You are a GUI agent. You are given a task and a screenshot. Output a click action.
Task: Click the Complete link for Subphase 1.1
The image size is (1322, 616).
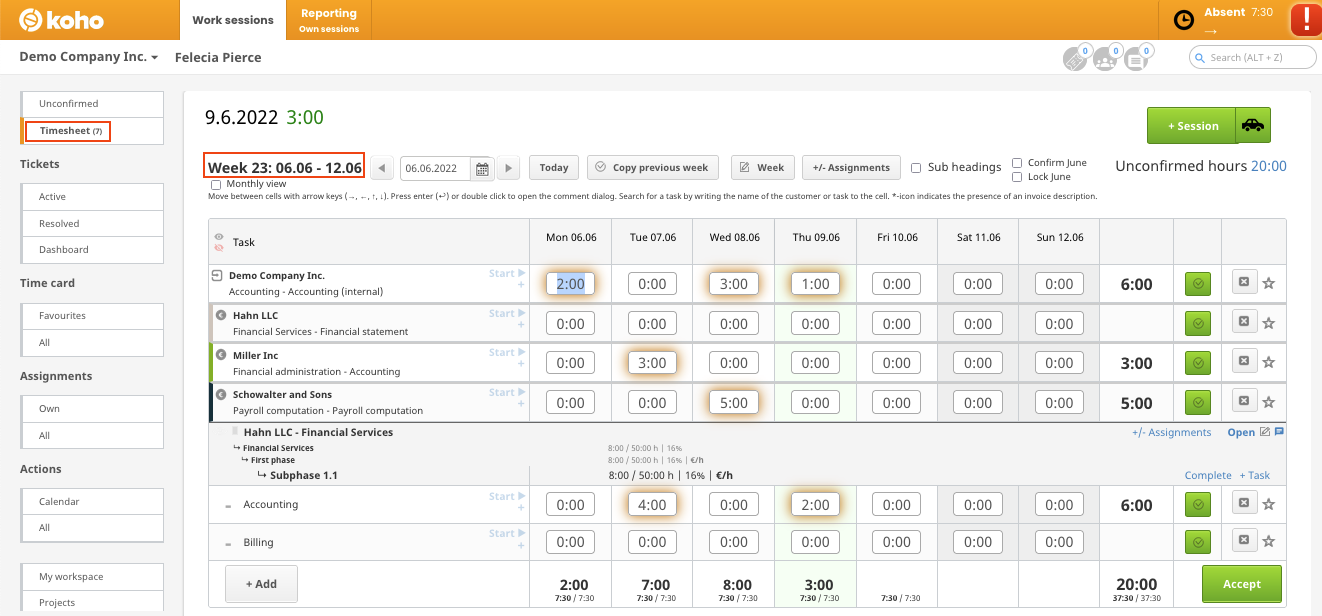tap(1208, 476)
